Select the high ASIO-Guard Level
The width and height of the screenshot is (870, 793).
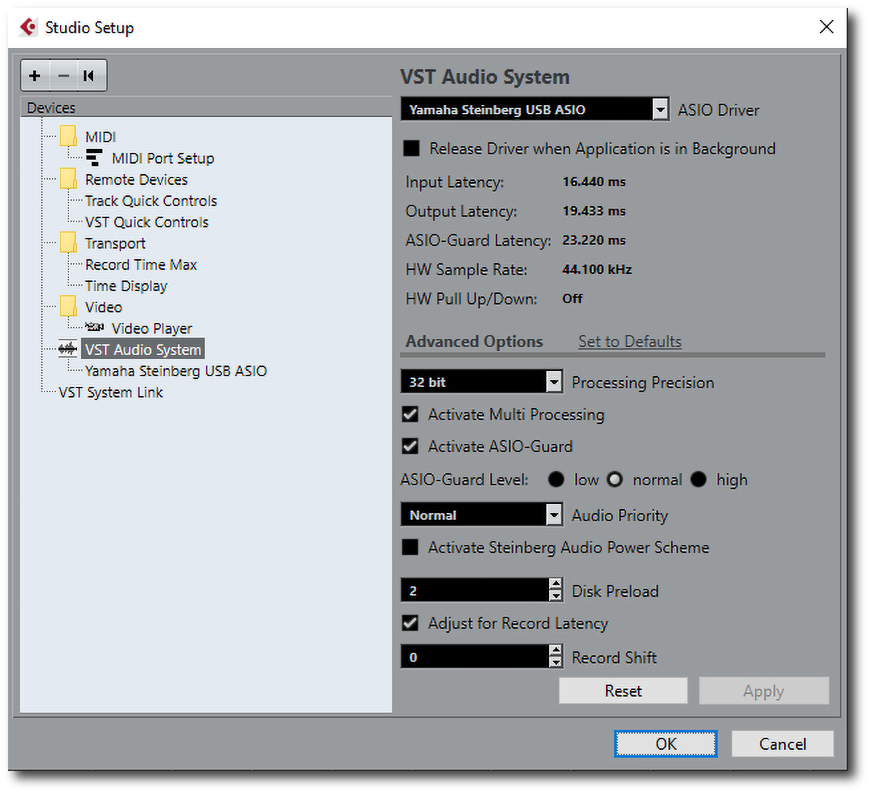[x=698, y=479]
